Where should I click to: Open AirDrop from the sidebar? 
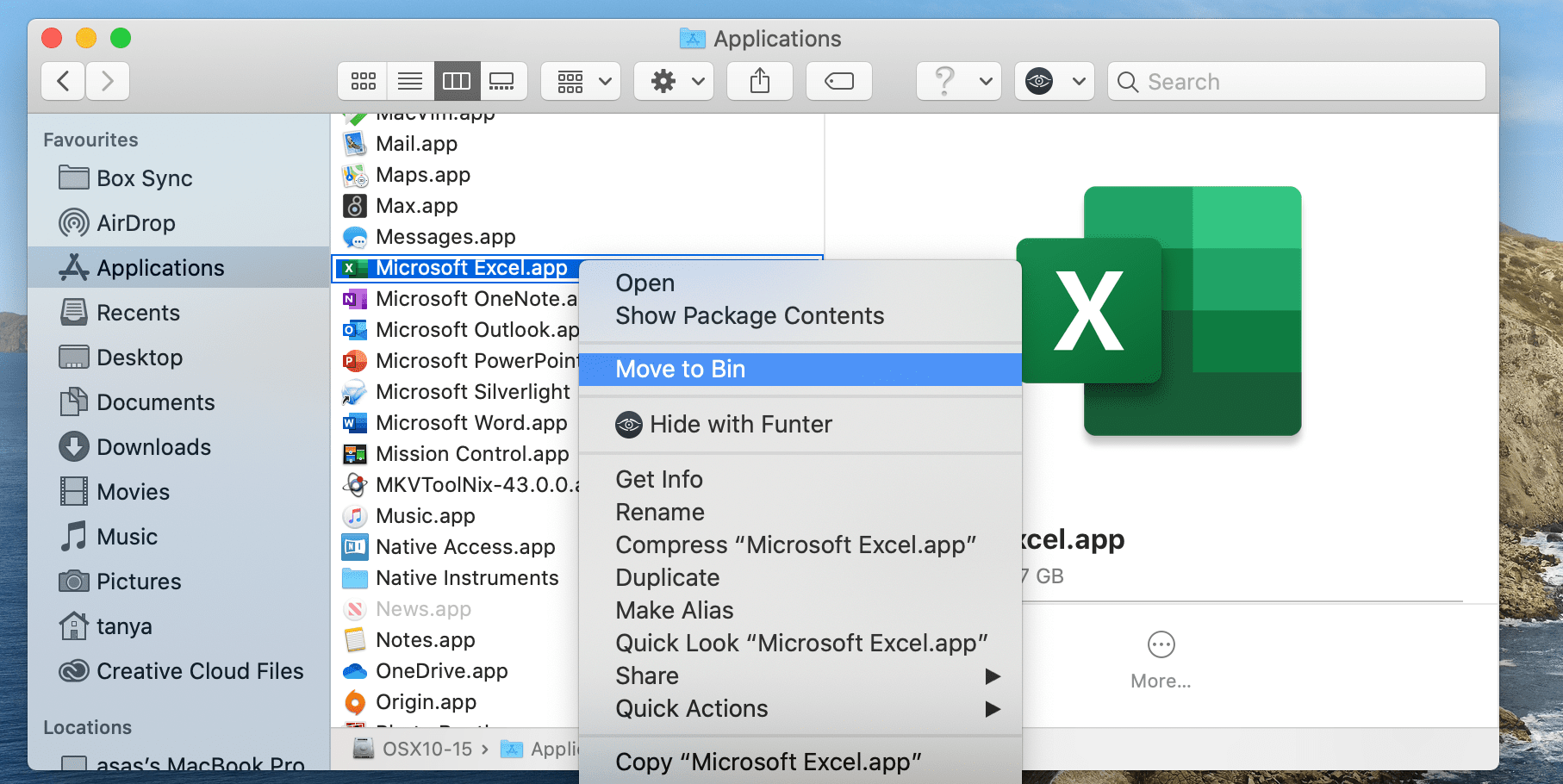click(135, 222)
